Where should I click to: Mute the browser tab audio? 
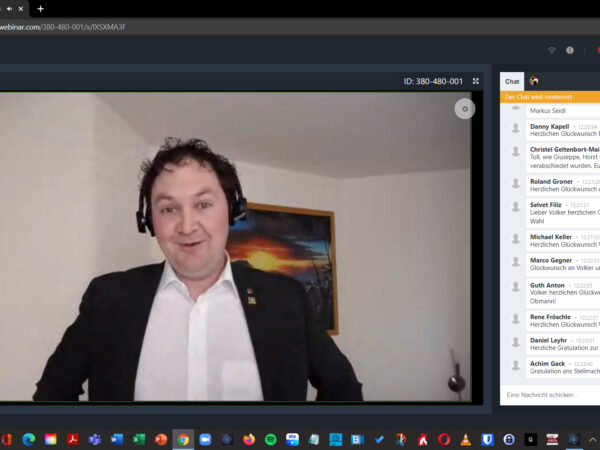(9, 8)
